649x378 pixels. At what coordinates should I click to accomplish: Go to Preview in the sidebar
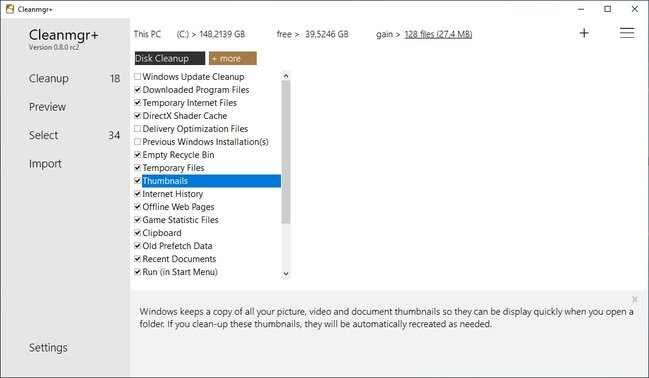point(47,107)
